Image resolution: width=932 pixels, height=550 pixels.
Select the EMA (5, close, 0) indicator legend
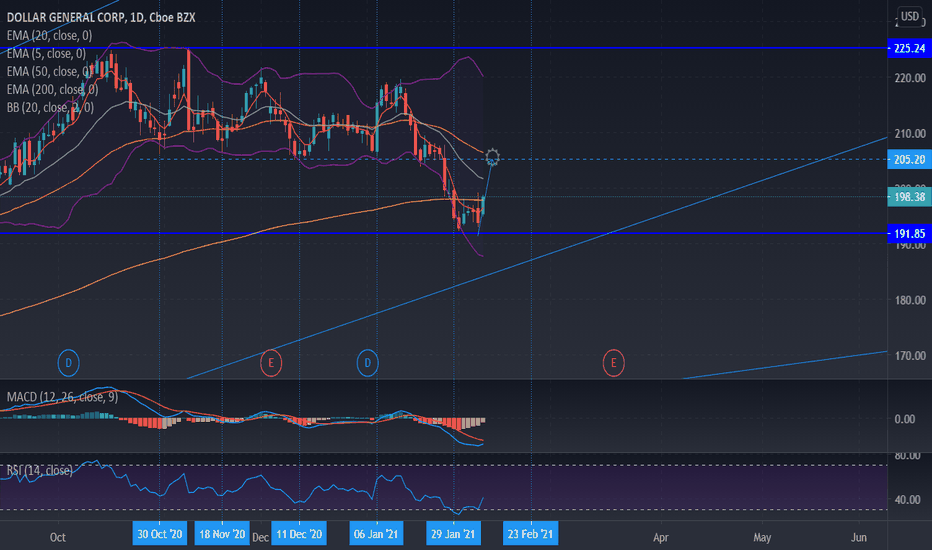pos(46,54)
